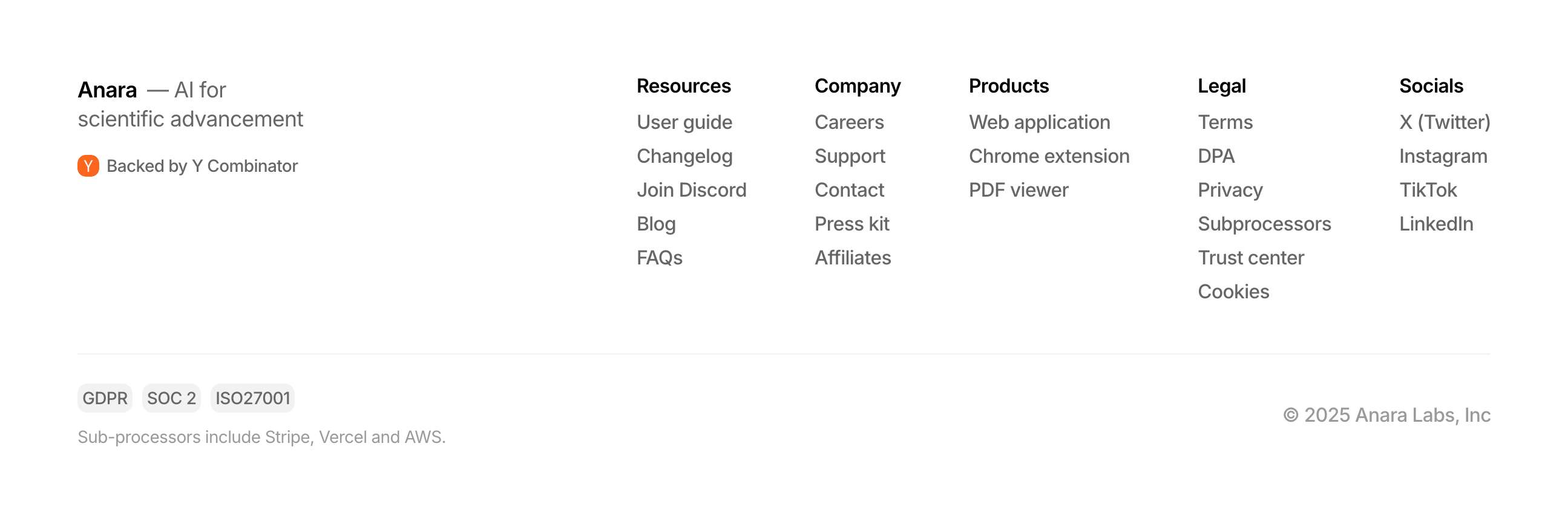This screenshot has width=1568, height=524.
Task: Open the Chrome extension link
Action: tap(1049, 156)
